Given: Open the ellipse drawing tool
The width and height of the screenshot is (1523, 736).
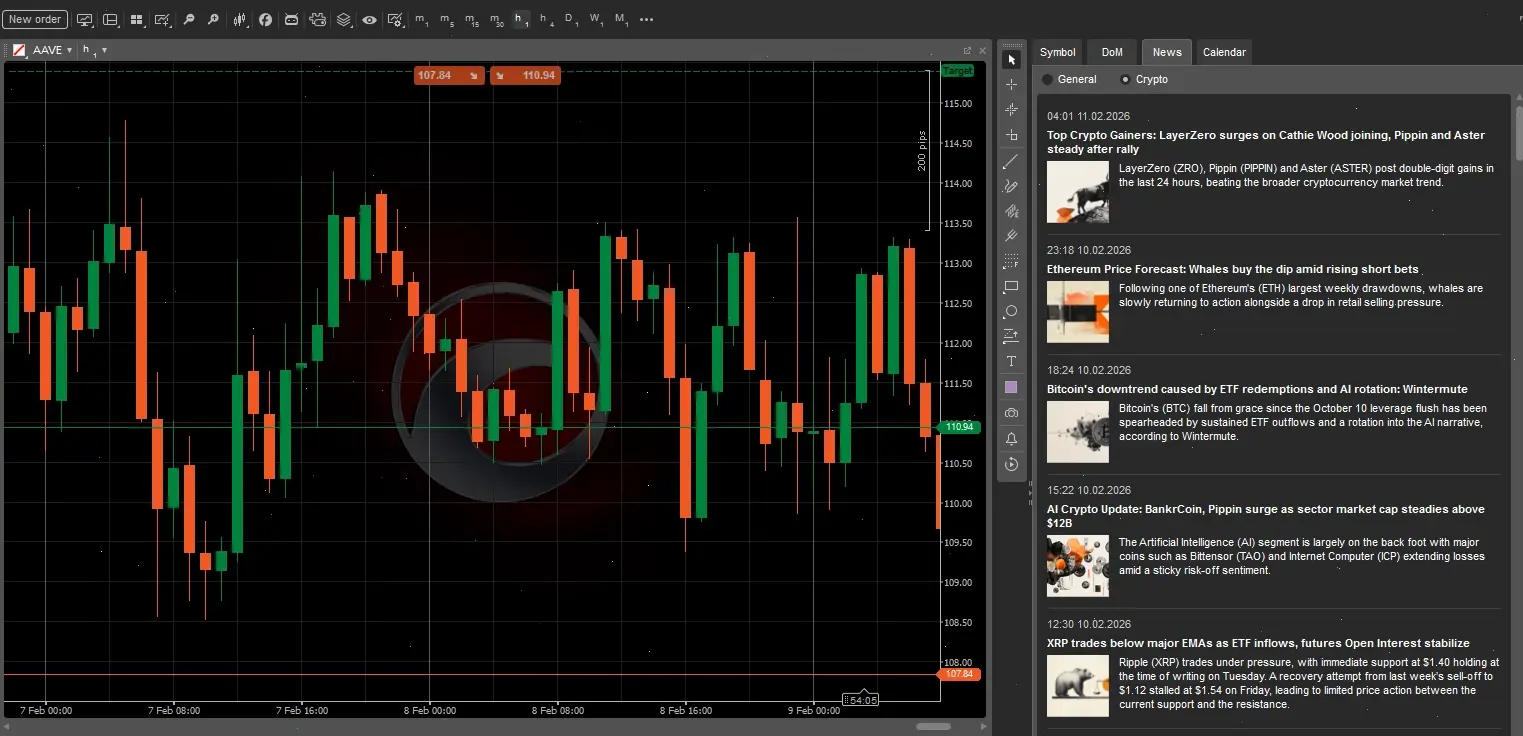Looking at the screenshot, I should (1011, 311).
